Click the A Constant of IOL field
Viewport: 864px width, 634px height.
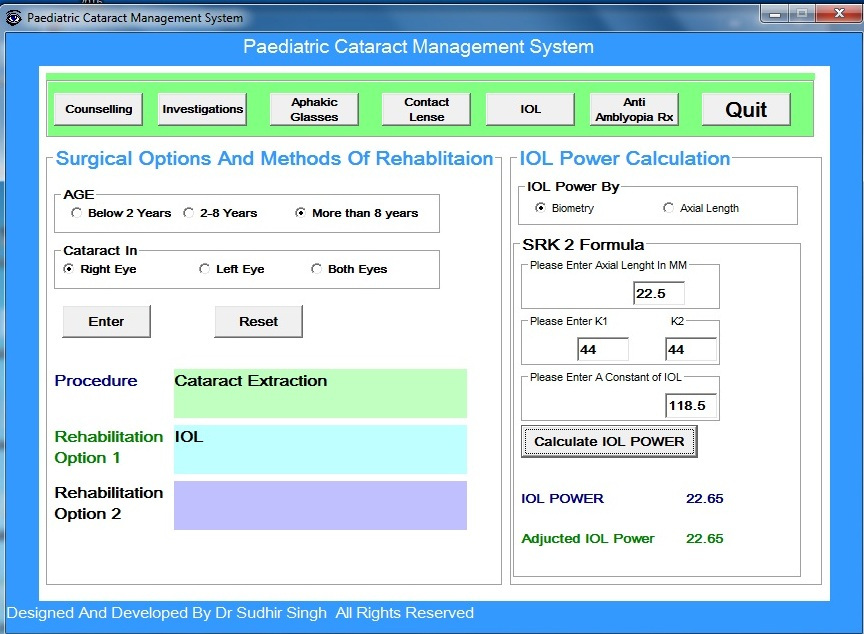point(691,405)
